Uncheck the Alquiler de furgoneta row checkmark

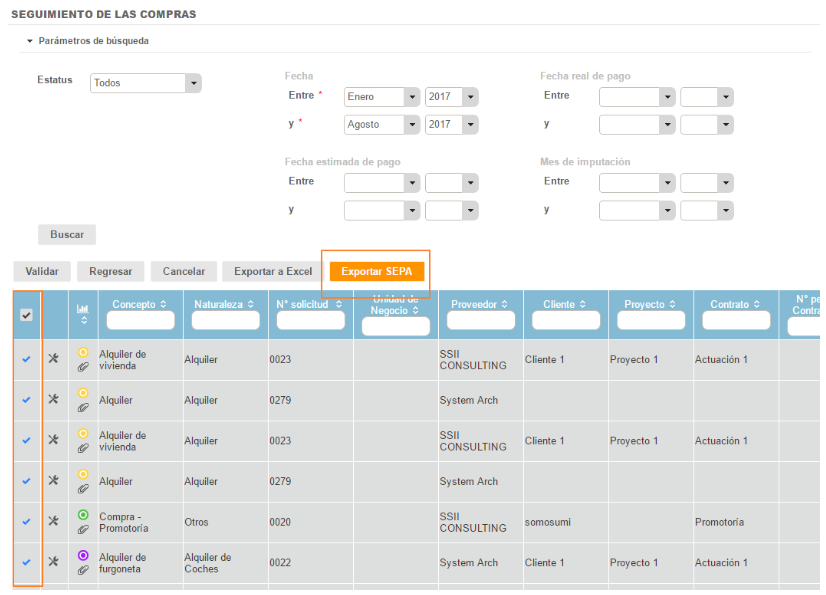click(27, 562)
